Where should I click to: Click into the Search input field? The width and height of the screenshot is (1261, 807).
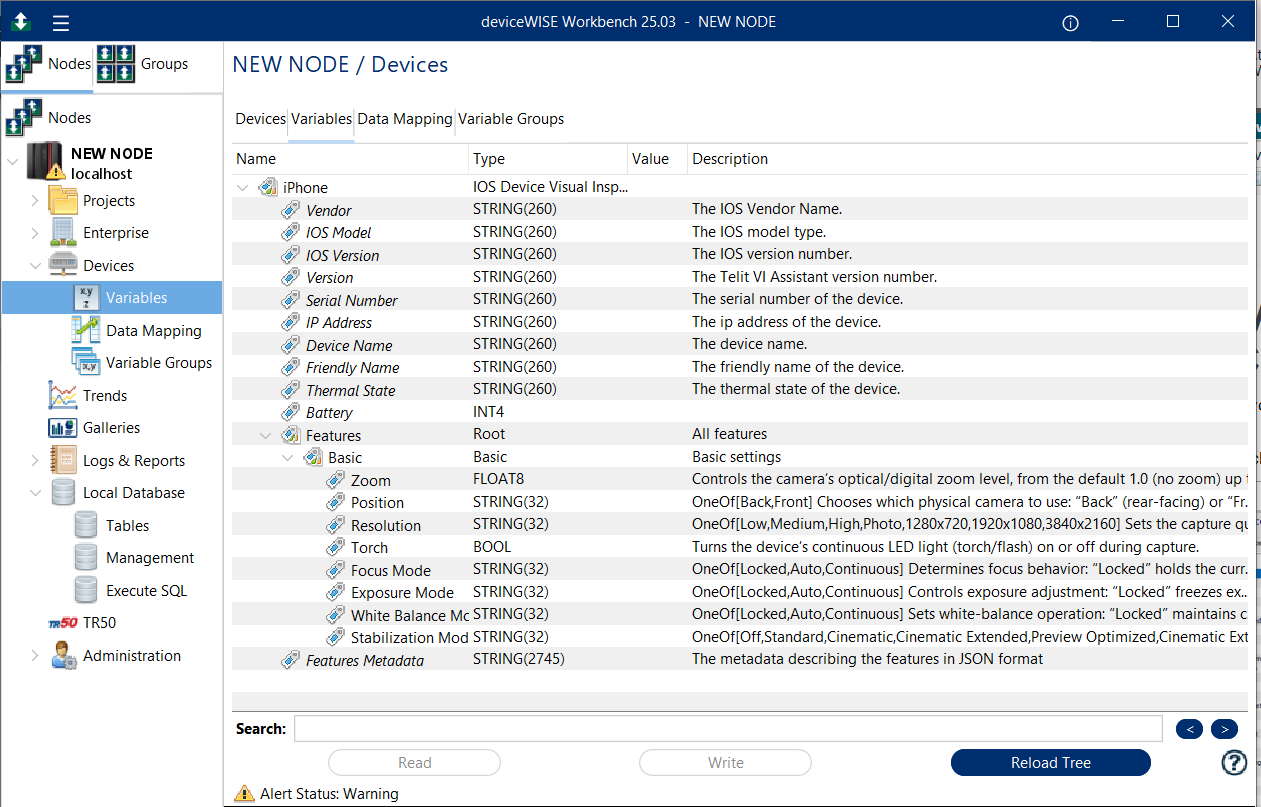pos(728,729)
